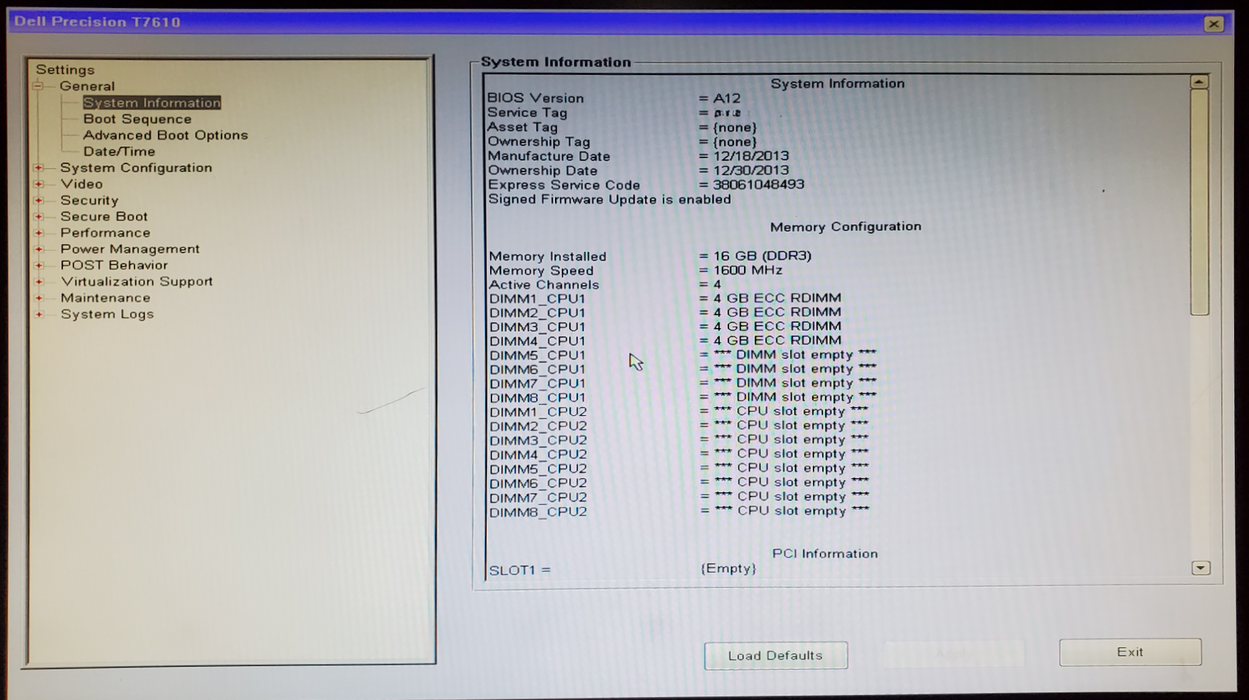
Task: Collapse the General tree node
Action: 39,86
